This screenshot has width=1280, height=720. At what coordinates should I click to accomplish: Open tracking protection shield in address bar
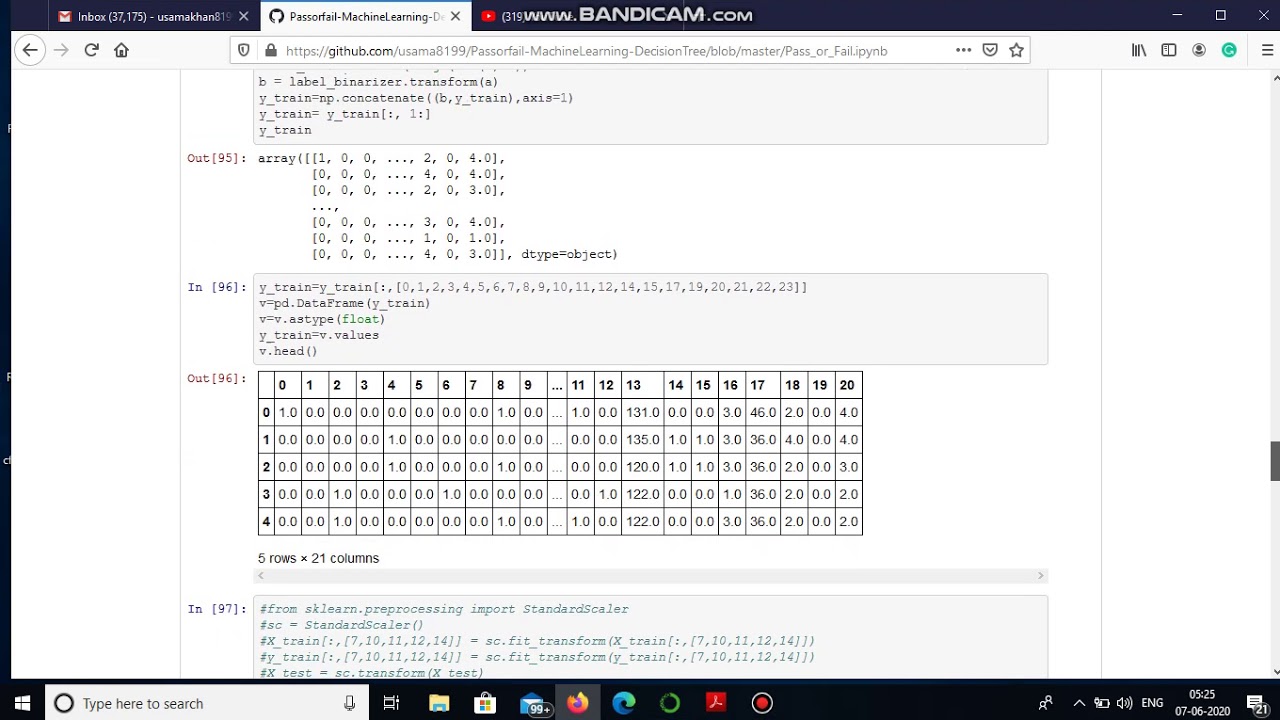click(x=244, y=51)
